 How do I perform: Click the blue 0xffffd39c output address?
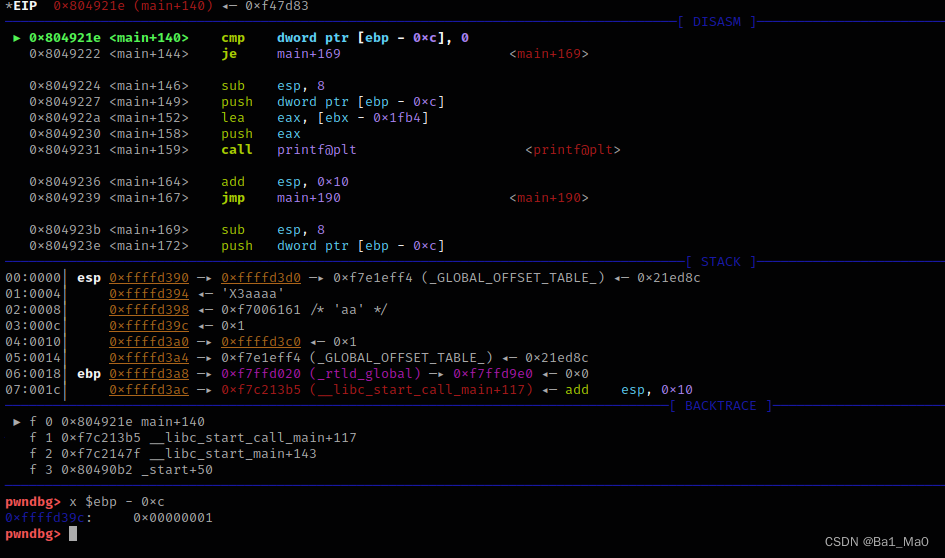45,518
